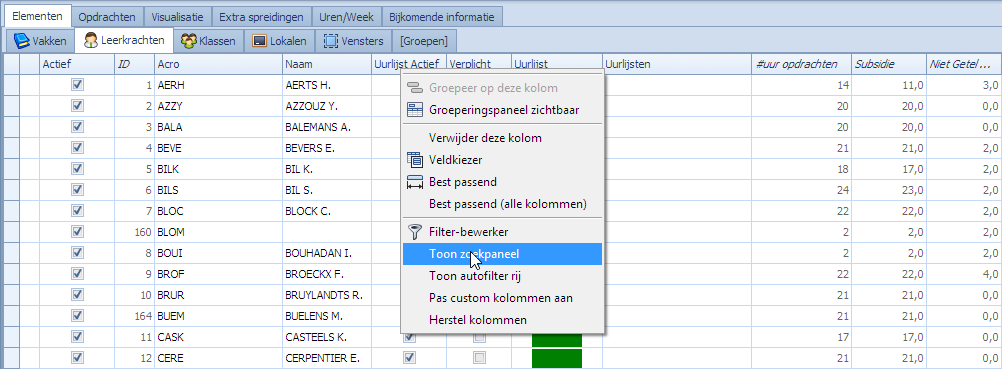Open the Lokalen tab
Viewport: 1002px width, 369px height.
[279, 41]
